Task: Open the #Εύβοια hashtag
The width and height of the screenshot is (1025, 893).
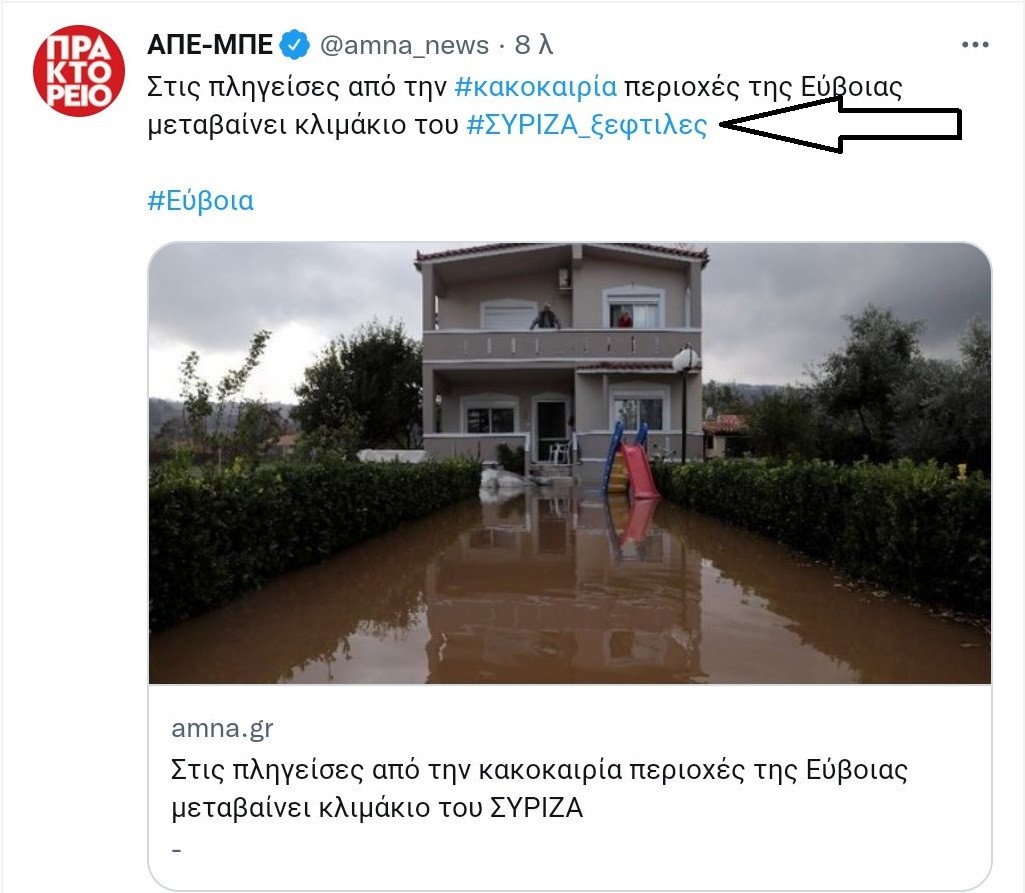Action: click(201, 200)
